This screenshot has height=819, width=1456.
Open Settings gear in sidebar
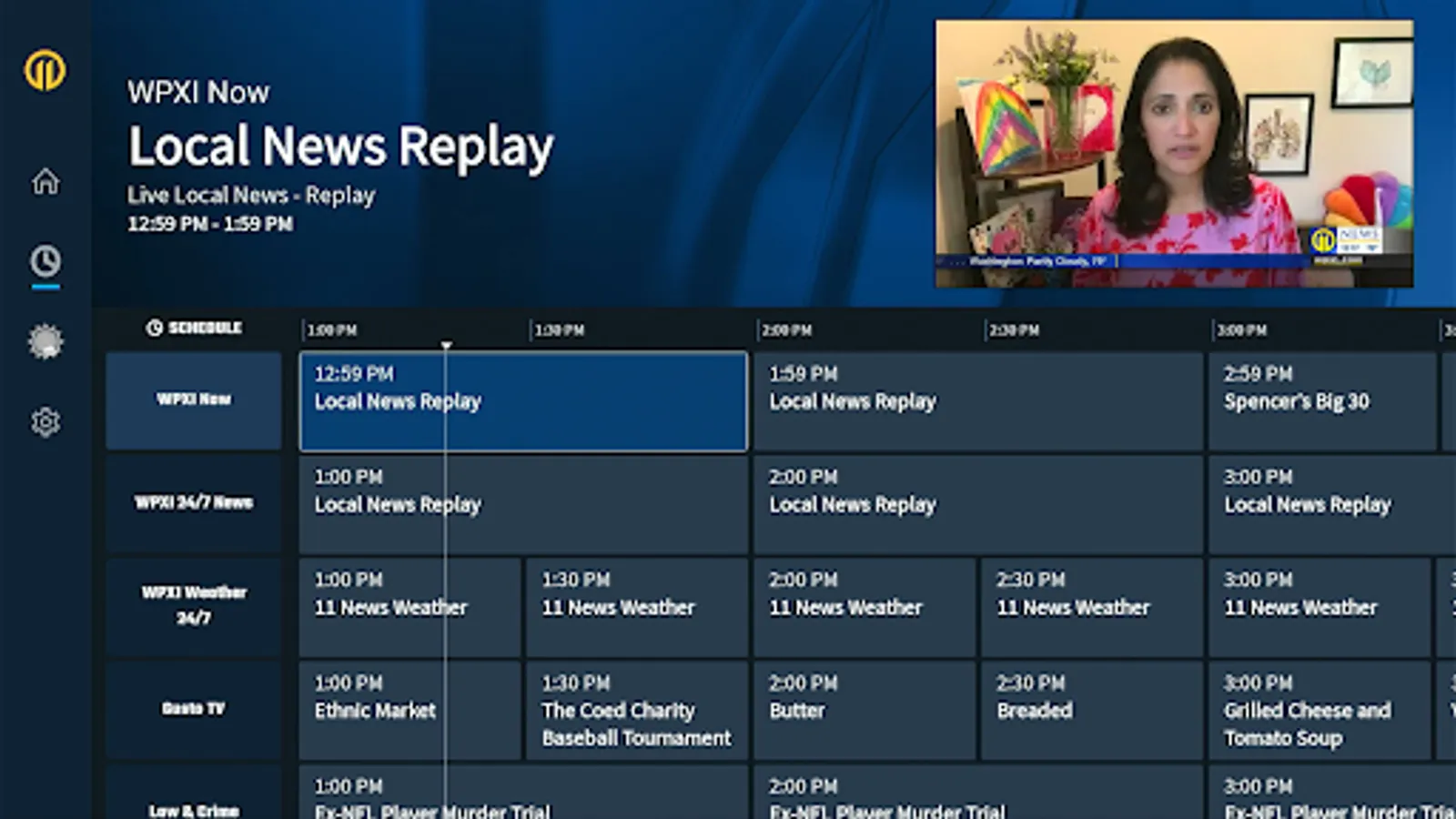45,422
